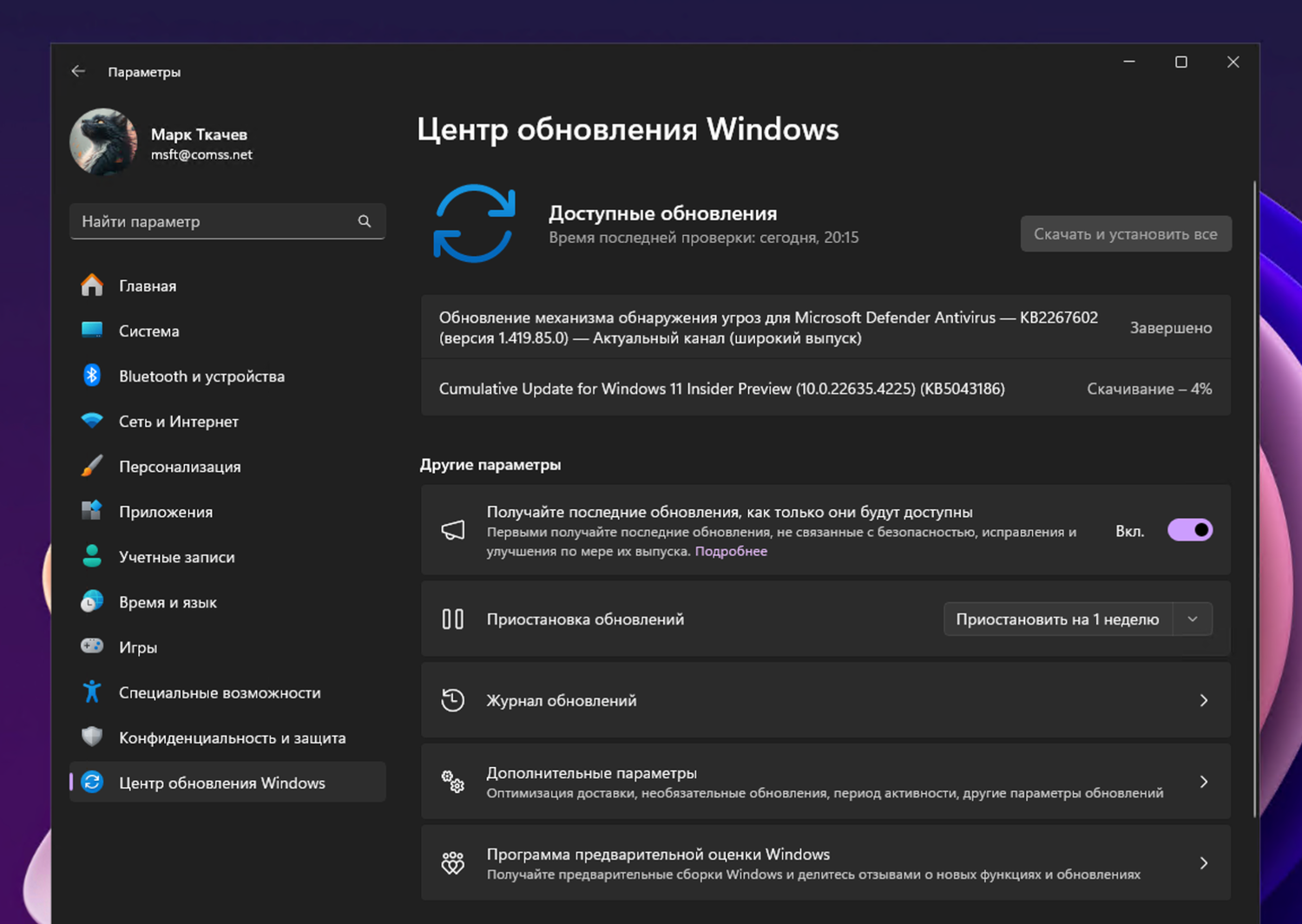Click the gamepad icon for Игры
Image resolution: width=1302 pixels, height=924 pixels.
click(x=92, y=646)
